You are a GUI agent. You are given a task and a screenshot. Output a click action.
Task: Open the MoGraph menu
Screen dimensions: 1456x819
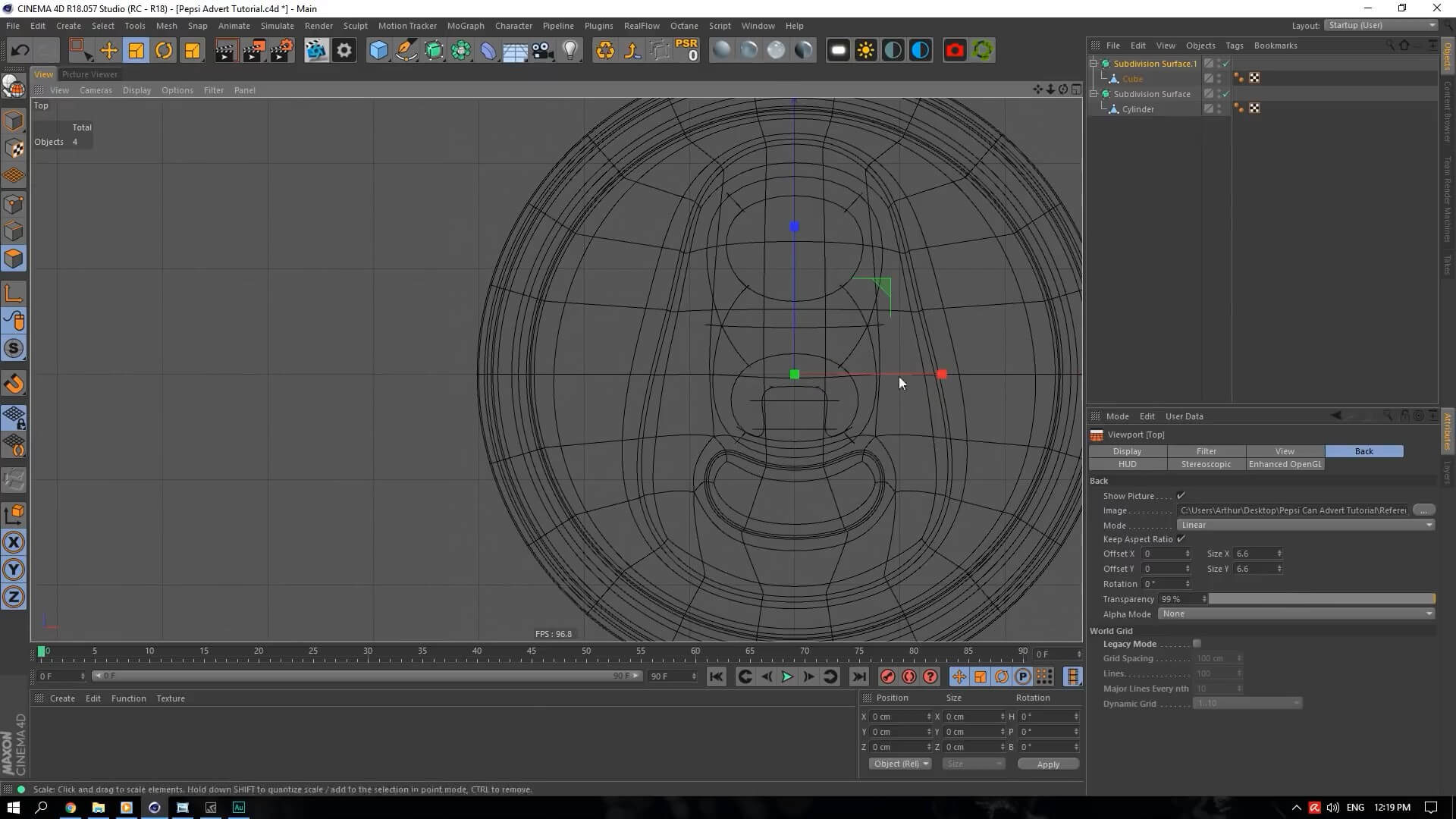465,26
